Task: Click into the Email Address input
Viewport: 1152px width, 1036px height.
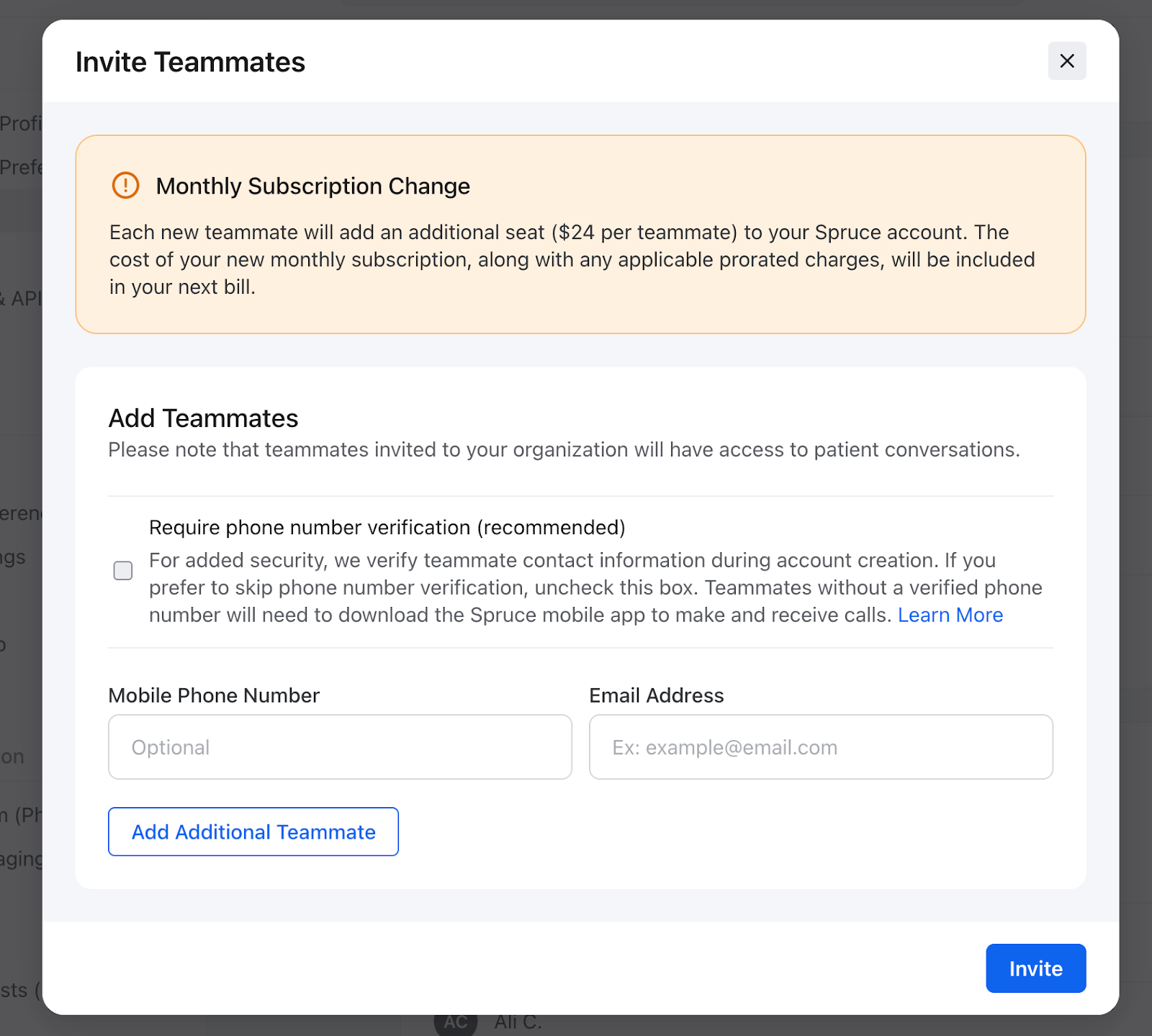Action: click(x=821, y=747)
